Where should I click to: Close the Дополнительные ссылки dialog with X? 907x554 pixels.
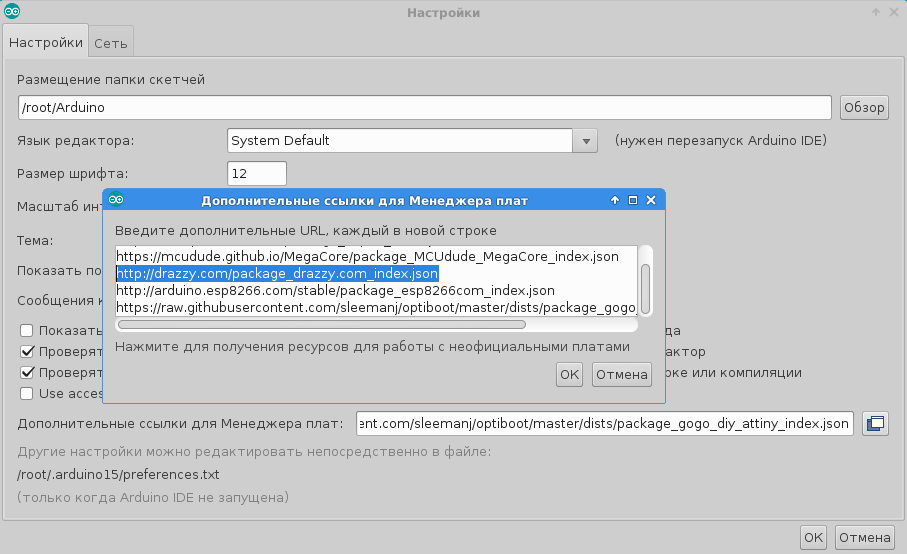coord(651,201)
